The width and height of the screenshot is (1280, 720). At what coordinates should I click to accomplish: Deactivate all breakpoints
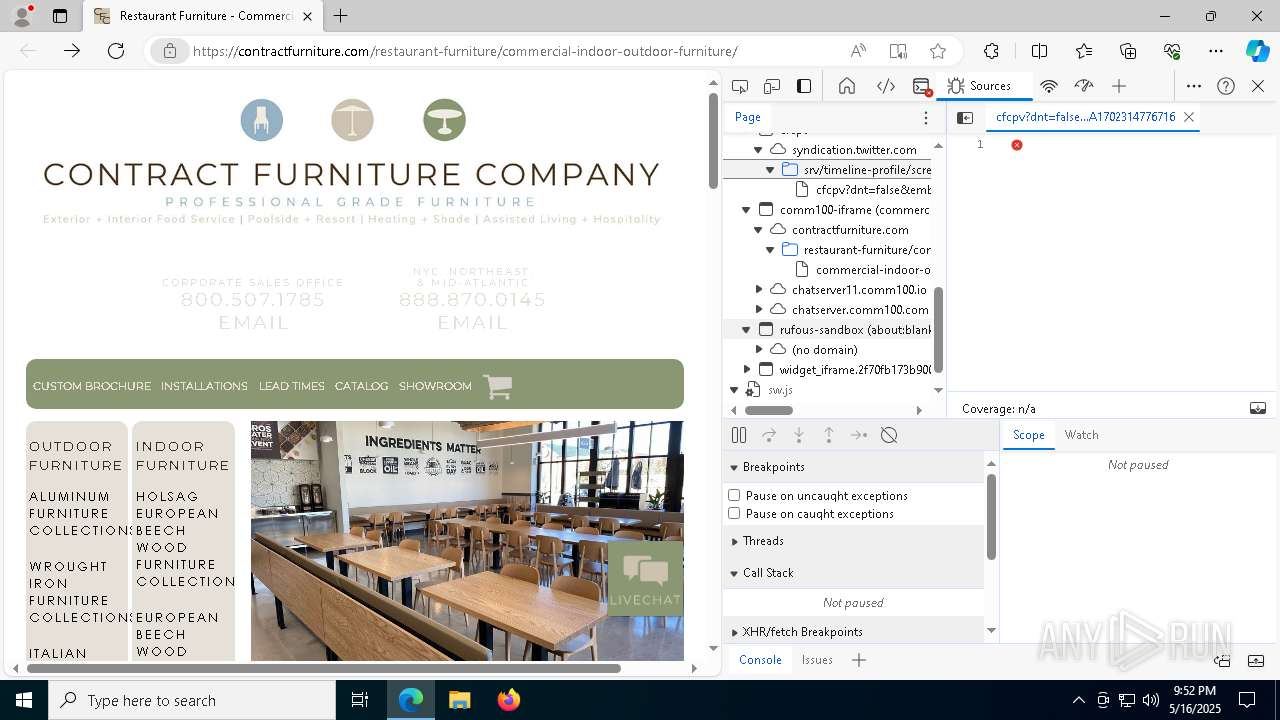(x=889, y=435)
